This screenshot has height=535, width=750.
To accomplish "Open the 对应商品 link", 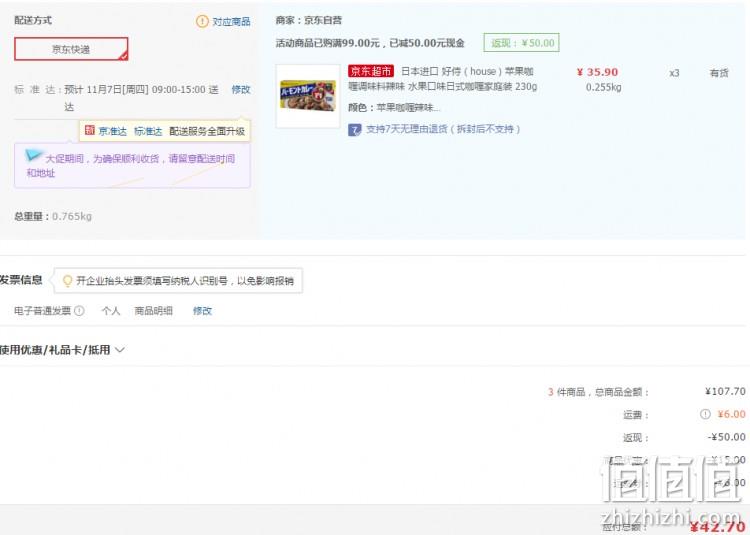I will coord(231,22).
